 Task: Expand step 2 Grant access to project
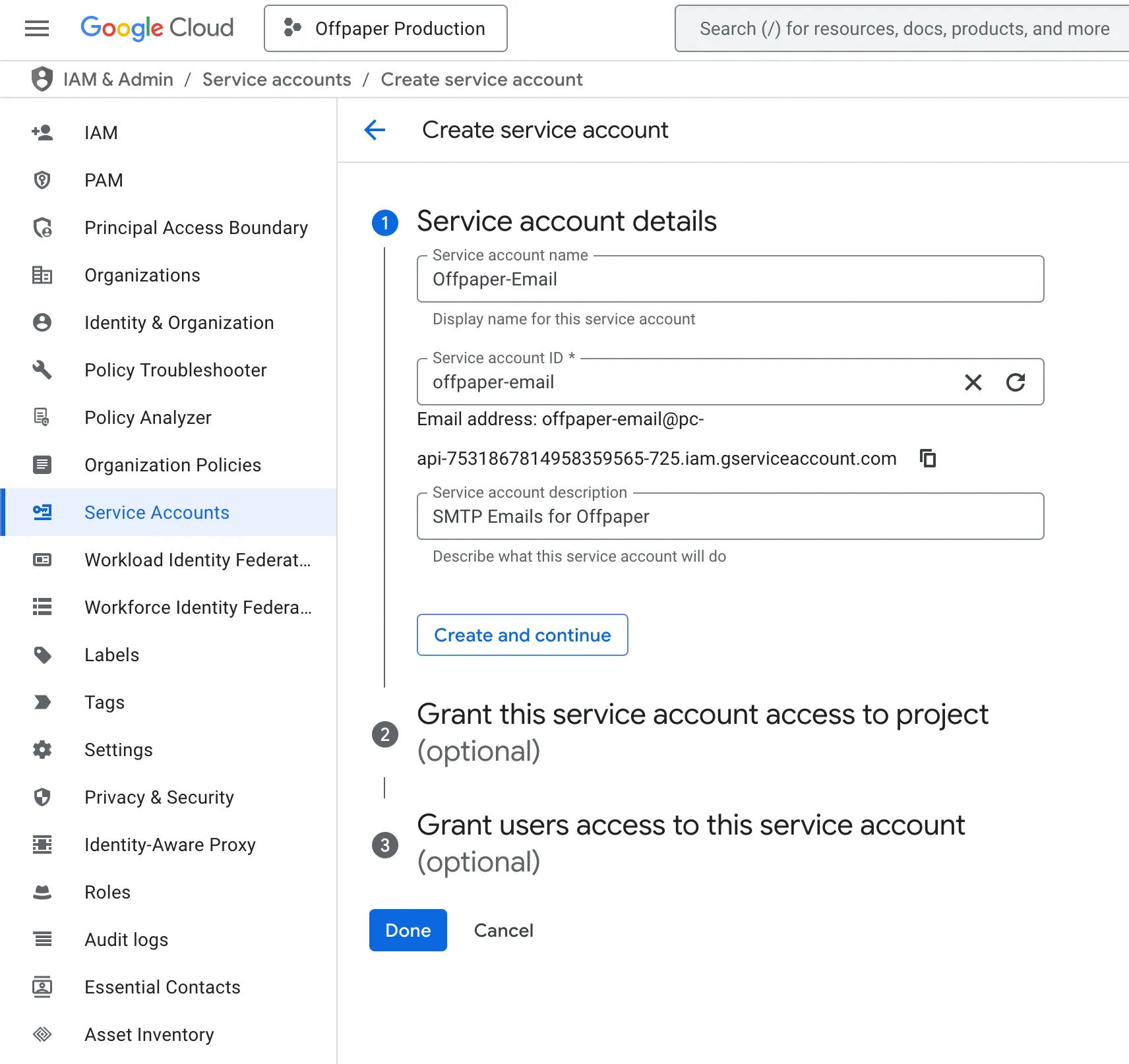click(x=702, y=732)
